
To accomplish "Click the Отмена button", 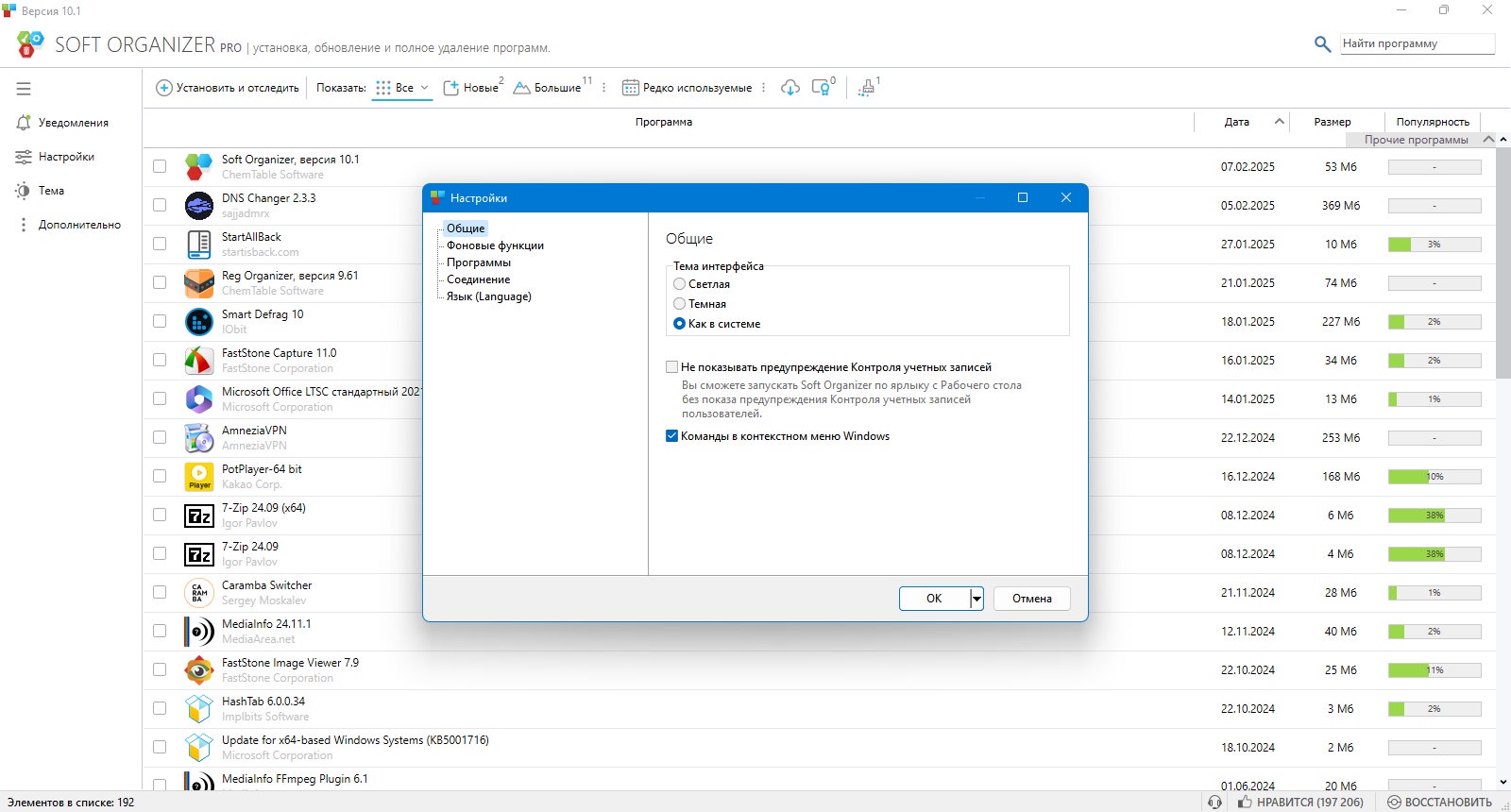I will point(1031,599).
